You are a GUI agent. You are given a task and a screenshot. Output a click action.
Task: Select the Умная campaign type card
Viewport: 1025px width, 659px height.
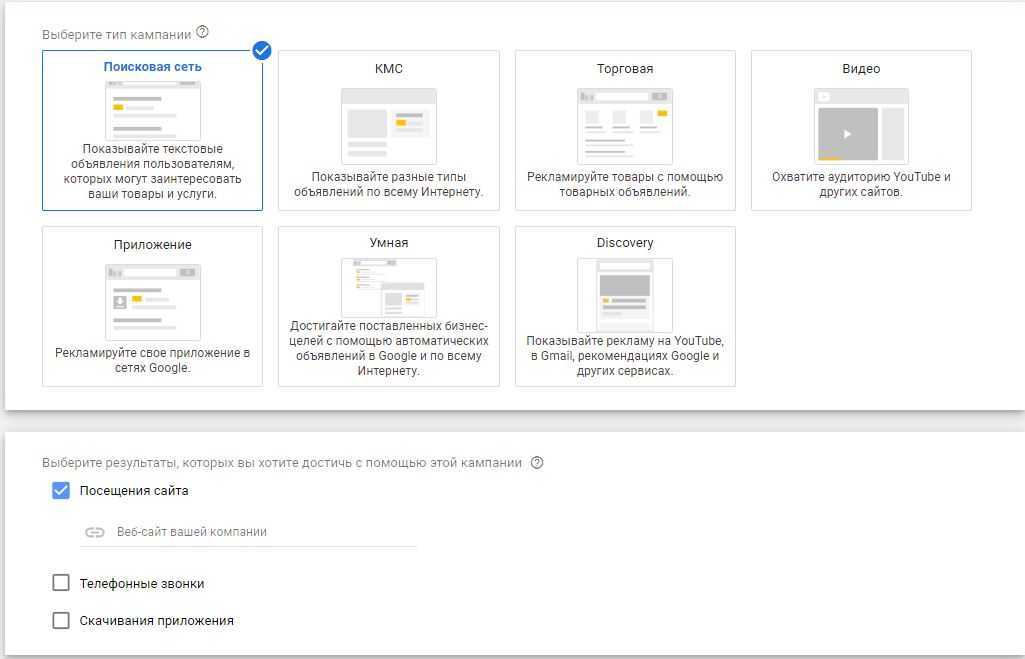[x=388, y=306]
